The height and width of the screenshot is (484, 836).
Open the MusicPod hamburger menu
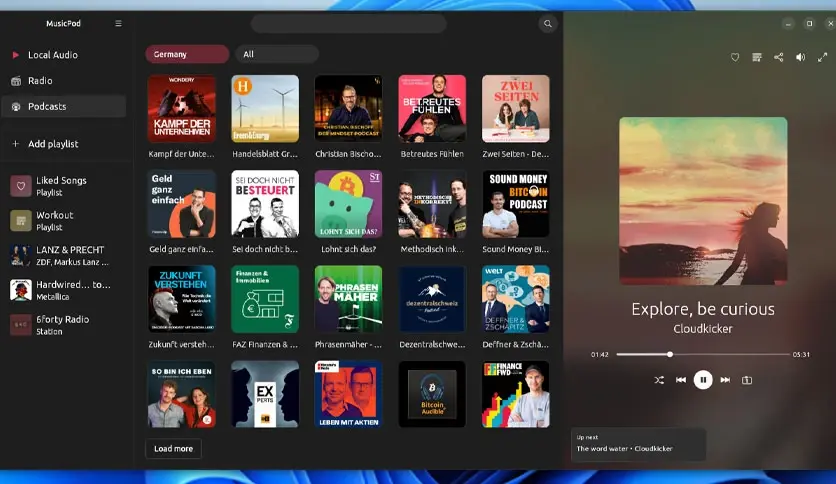118,23
